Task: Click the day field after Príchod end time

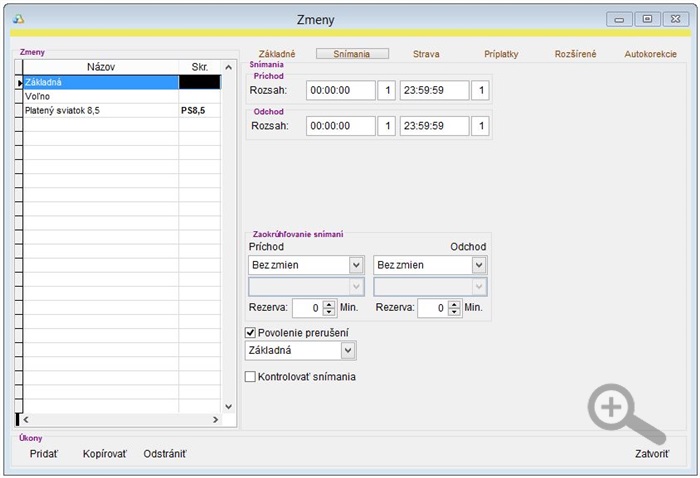Action: click(x=480, y=90)
